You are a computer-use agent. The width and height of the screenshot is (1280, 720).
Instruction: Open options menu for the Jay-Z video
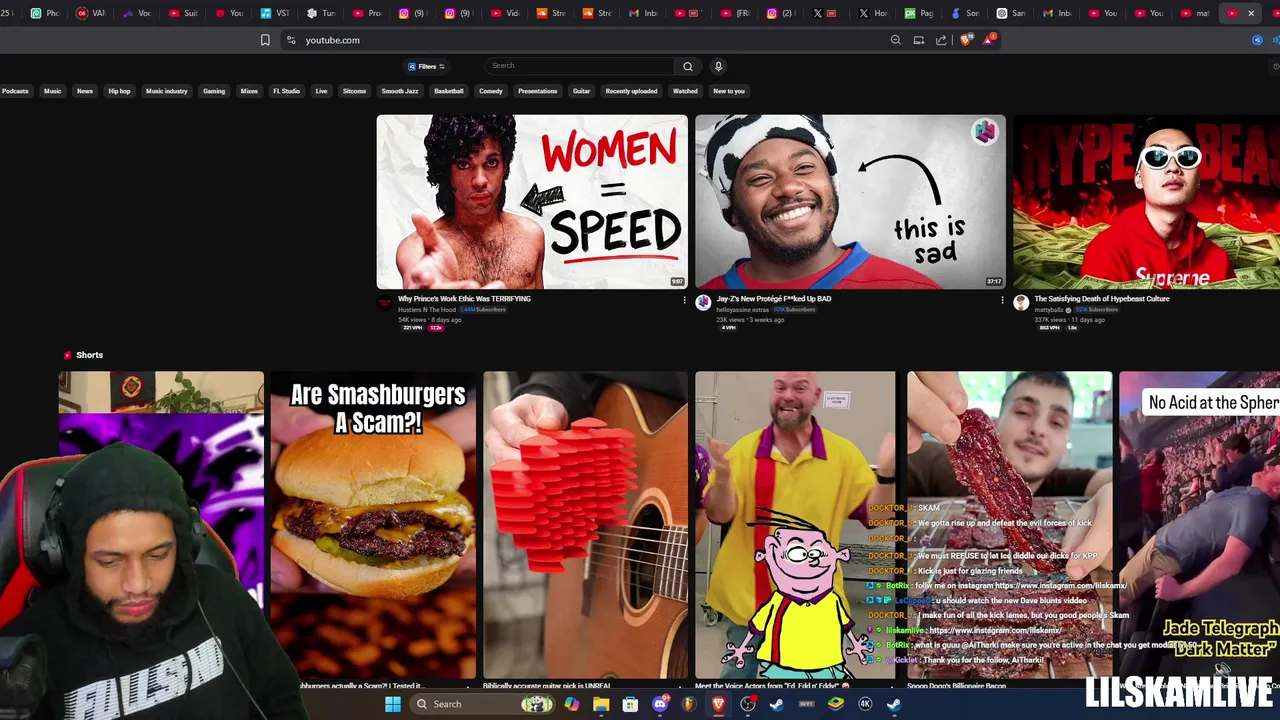[1002, 300]
